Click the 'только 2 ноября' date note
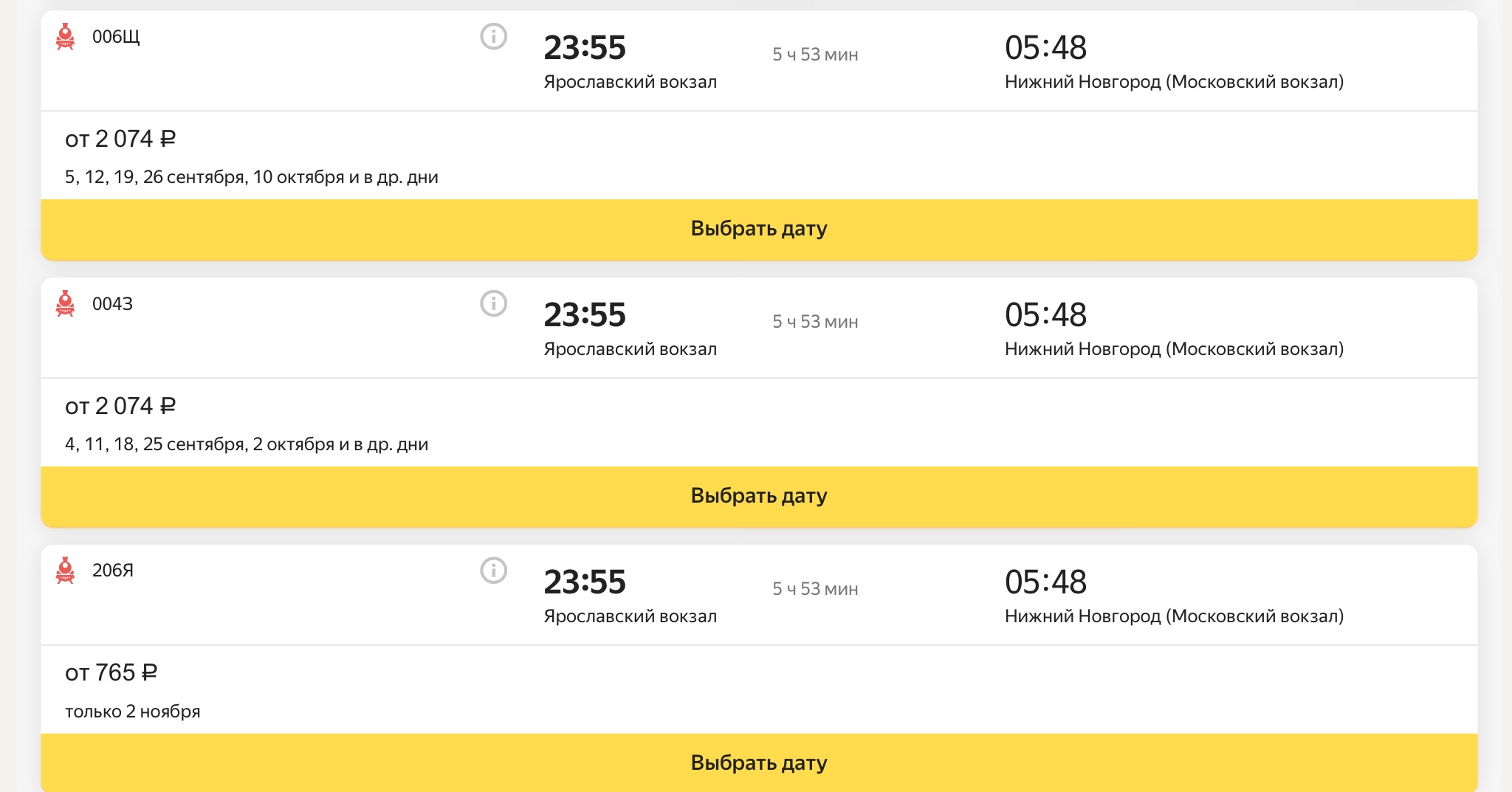1512x792 pixels. tap(133, 712)
